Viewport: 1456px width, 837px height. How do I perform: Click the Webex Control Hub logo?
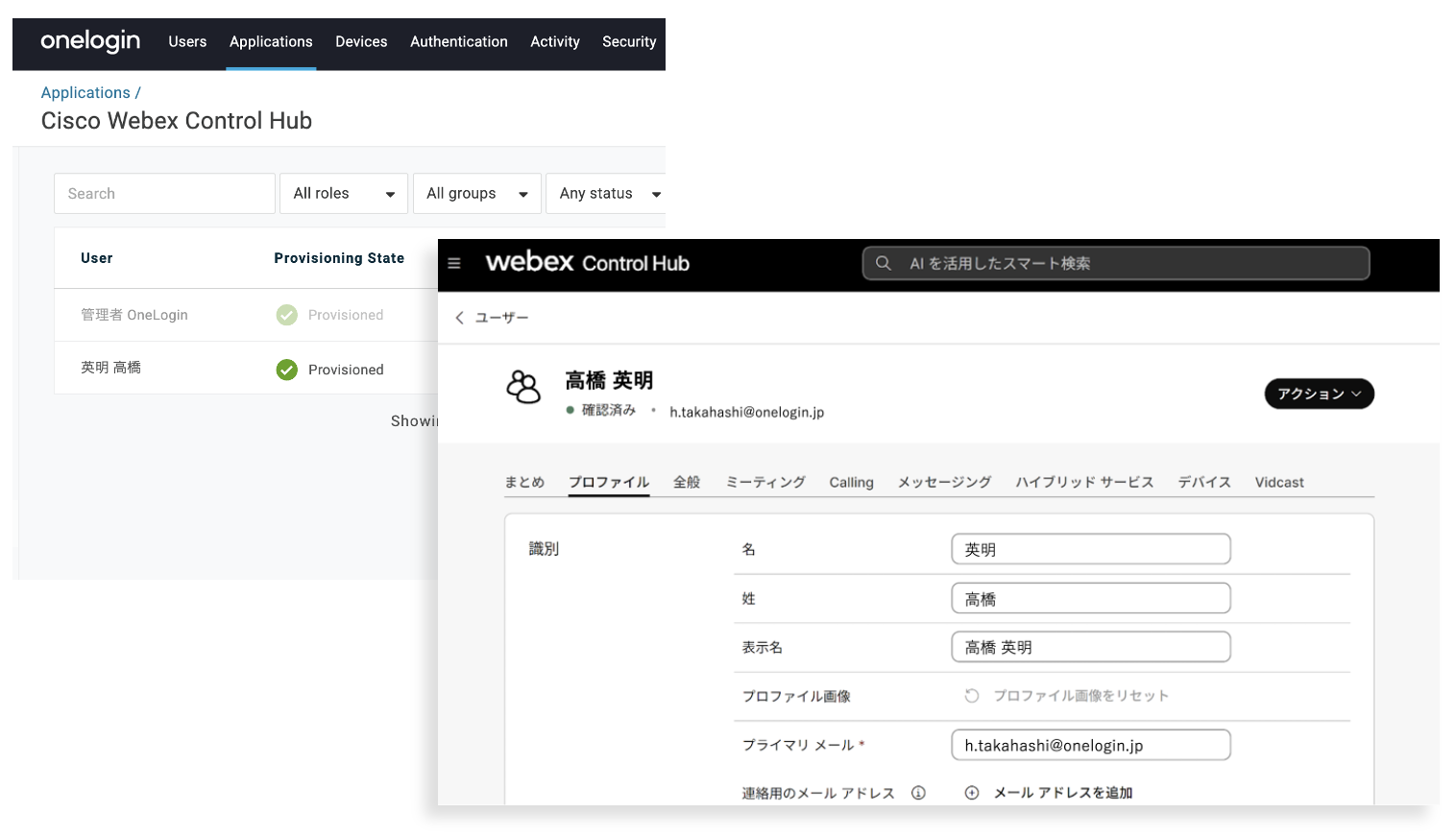tap(587, 262)
